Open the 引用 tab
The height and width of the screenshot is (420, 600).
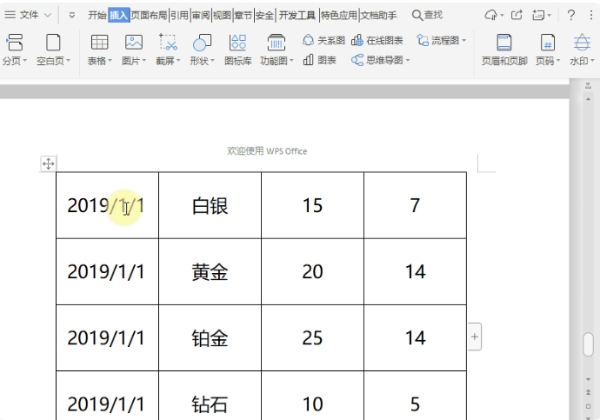tap(179, 15)
